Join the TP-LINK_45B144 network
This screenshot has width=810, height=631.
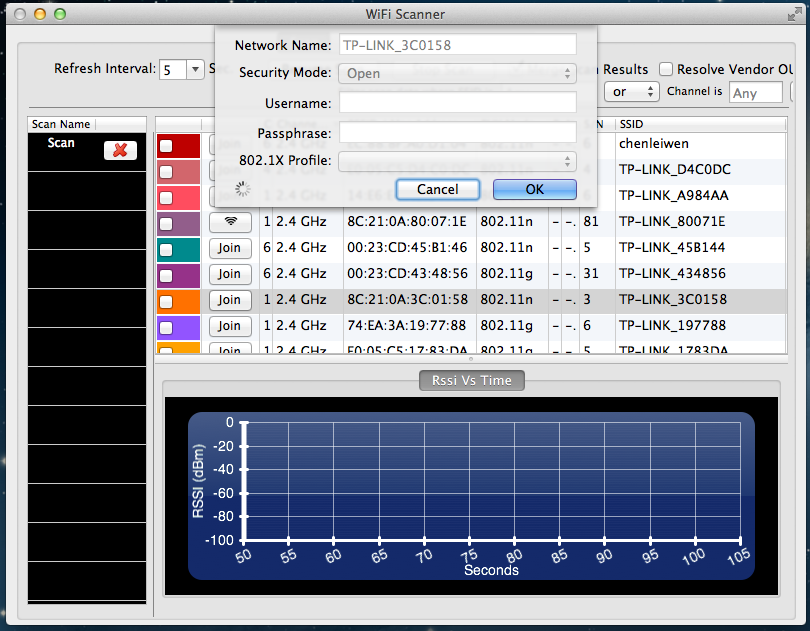tap(230, 248)
